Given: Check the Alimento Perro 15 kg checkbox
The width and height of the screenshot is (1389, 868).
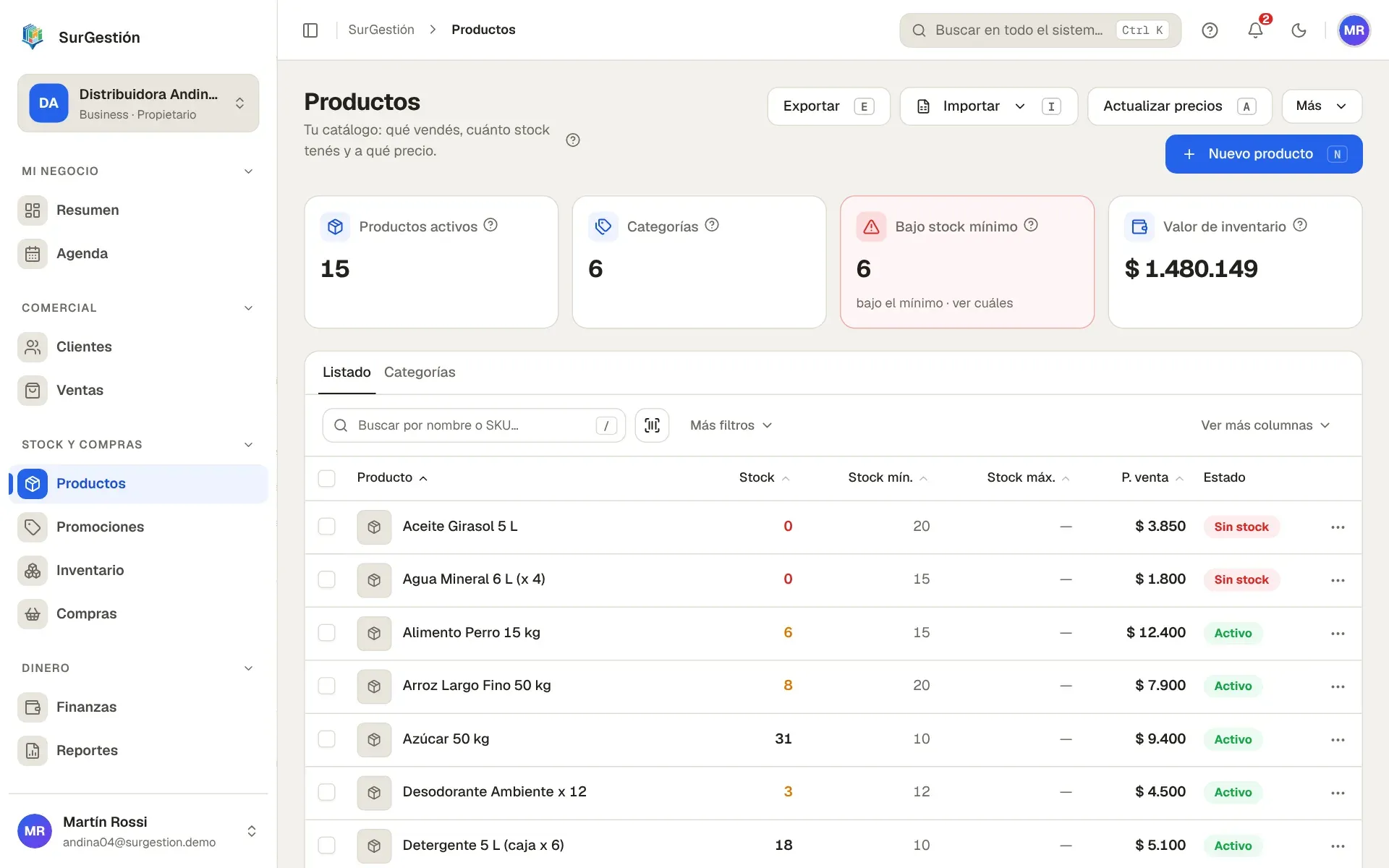Looking at the screenshot, I should pos(327,633).
